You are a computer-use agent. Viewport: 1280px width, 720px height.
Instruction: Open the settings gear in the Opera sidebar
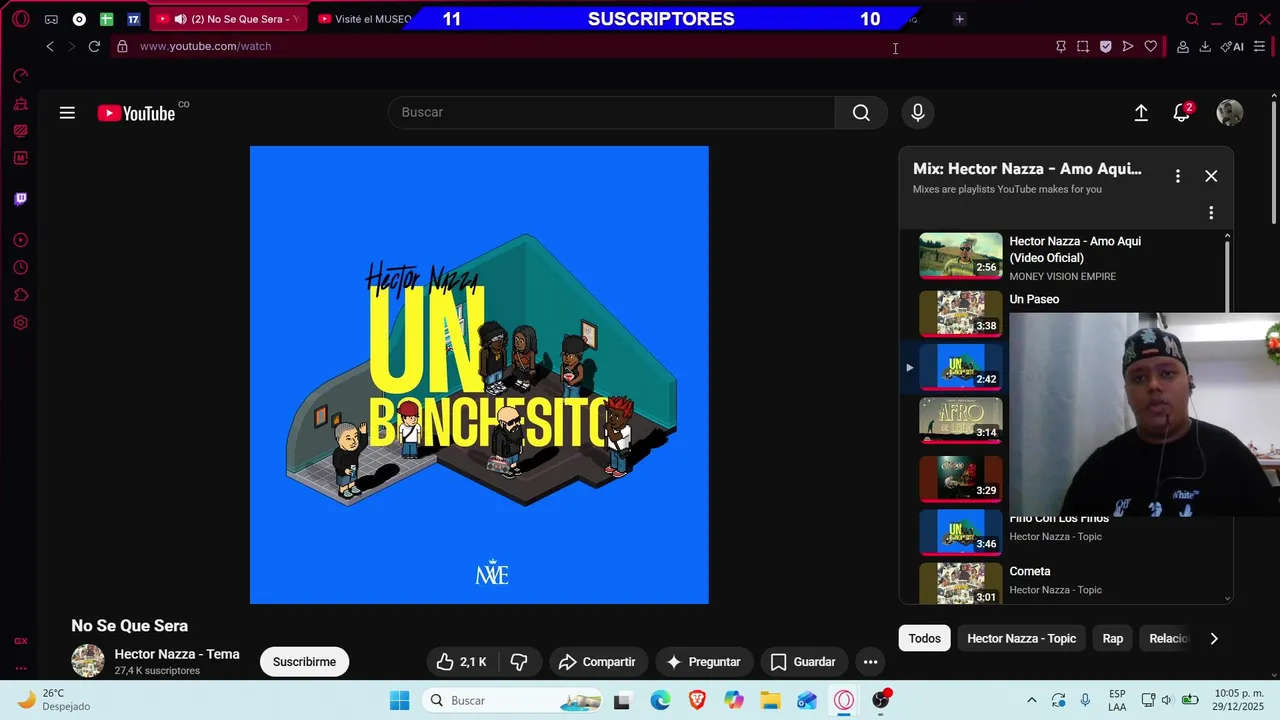click(x=20, y=323)
